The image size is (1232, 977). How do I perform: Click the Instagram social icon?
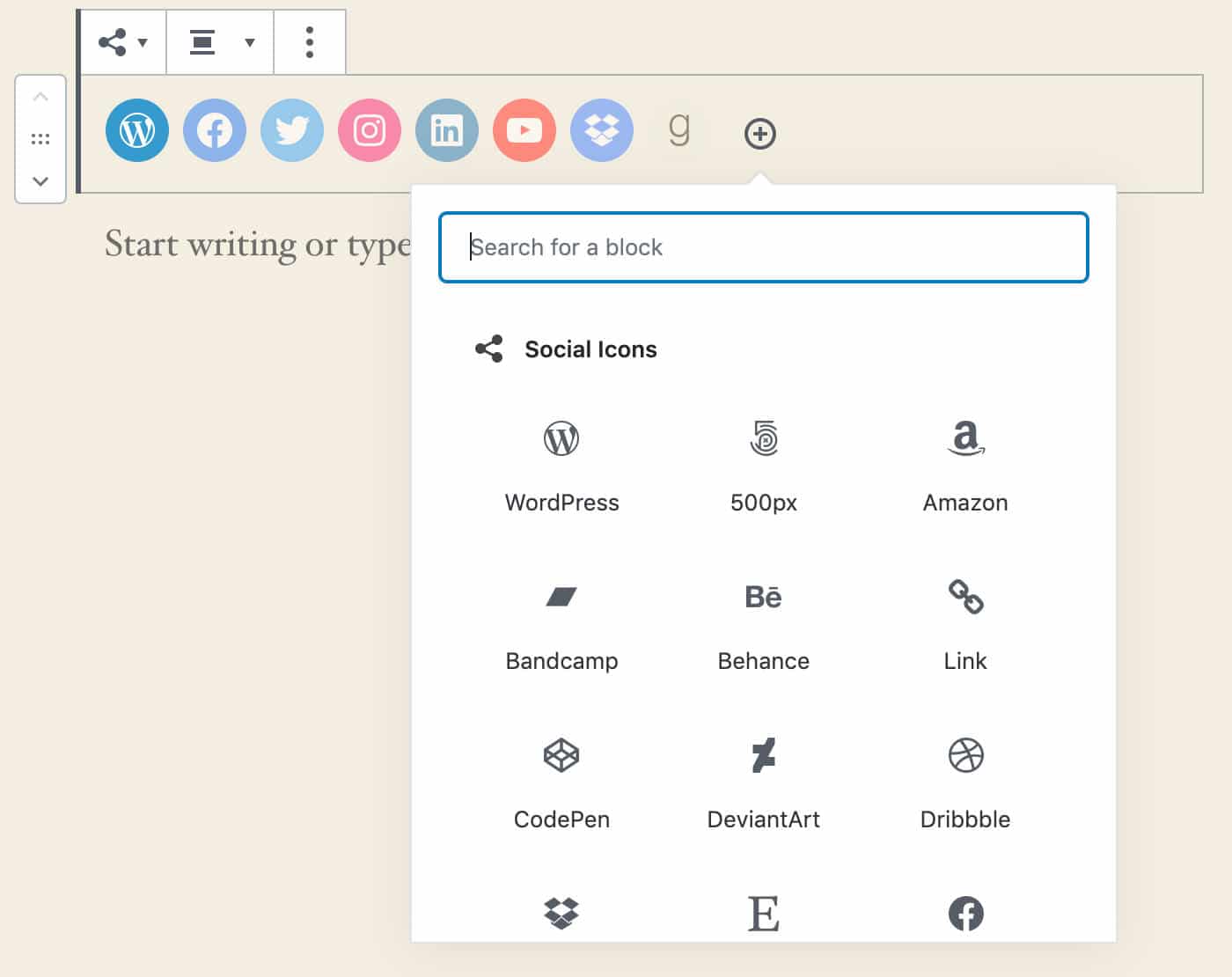tap(369, 130)
